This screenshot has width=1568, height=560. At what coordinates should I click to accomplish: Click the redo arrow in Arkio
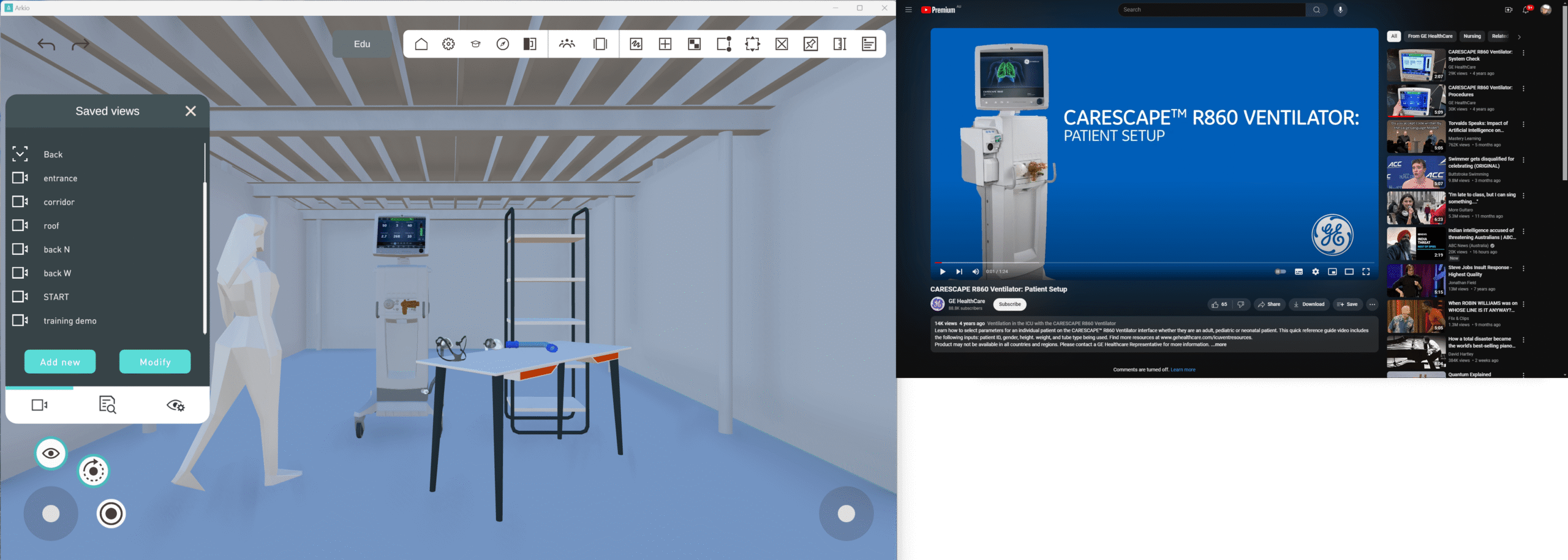(x=80, y=45)
